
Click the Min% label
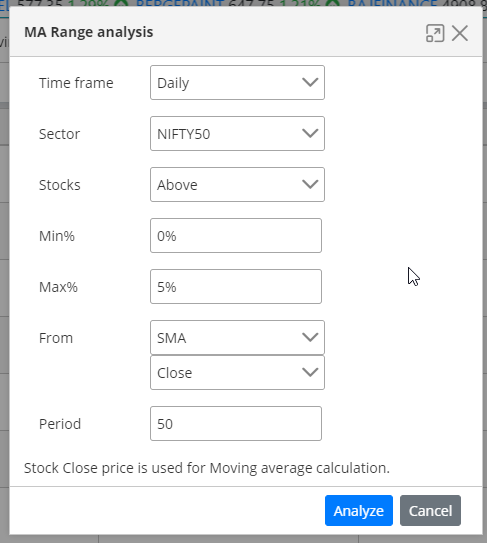click(x=57, y=236)
